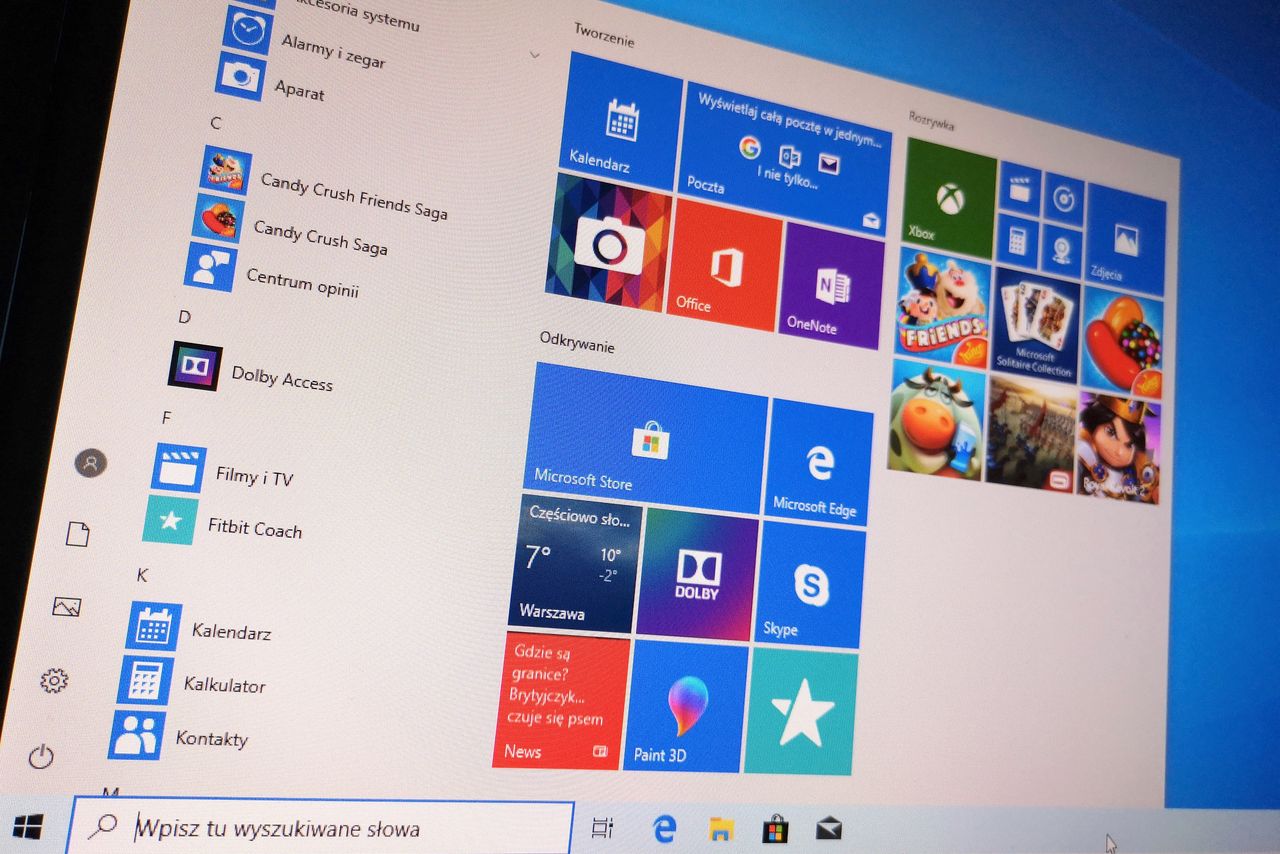Open Documents from the Start left rail
Image resolution: width=1280 pixels, height=854 pixels.
point(78,534)
